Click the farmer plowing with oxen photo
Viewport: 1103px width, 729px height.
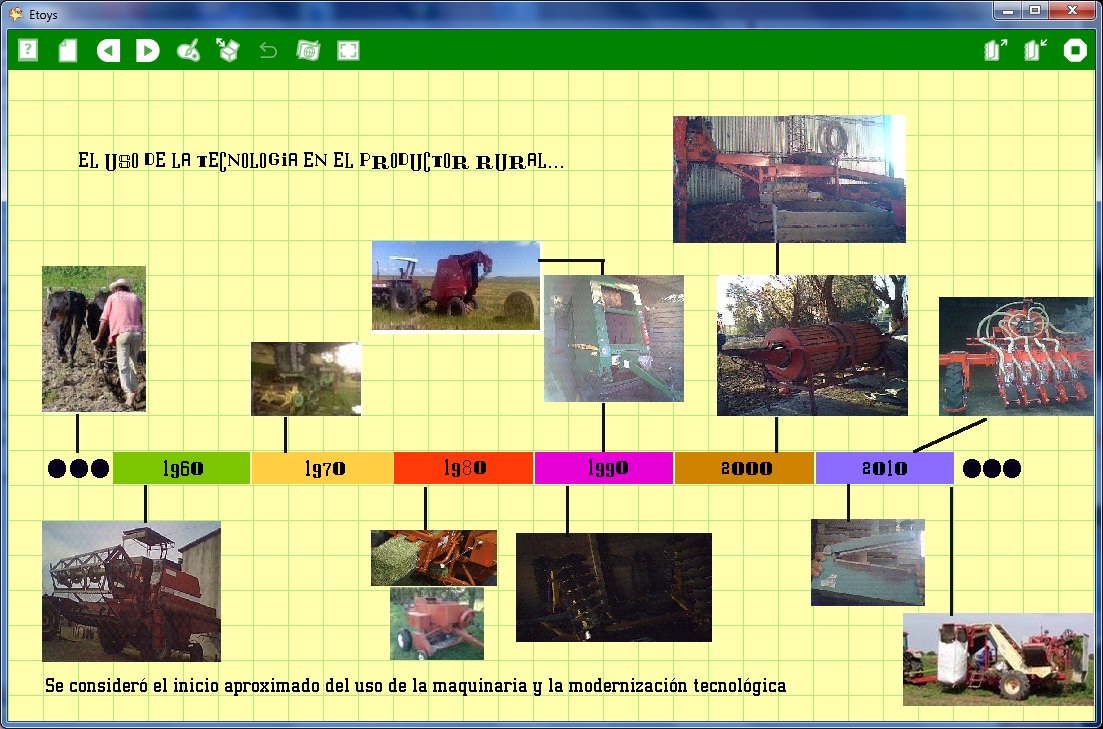(94, 338)
